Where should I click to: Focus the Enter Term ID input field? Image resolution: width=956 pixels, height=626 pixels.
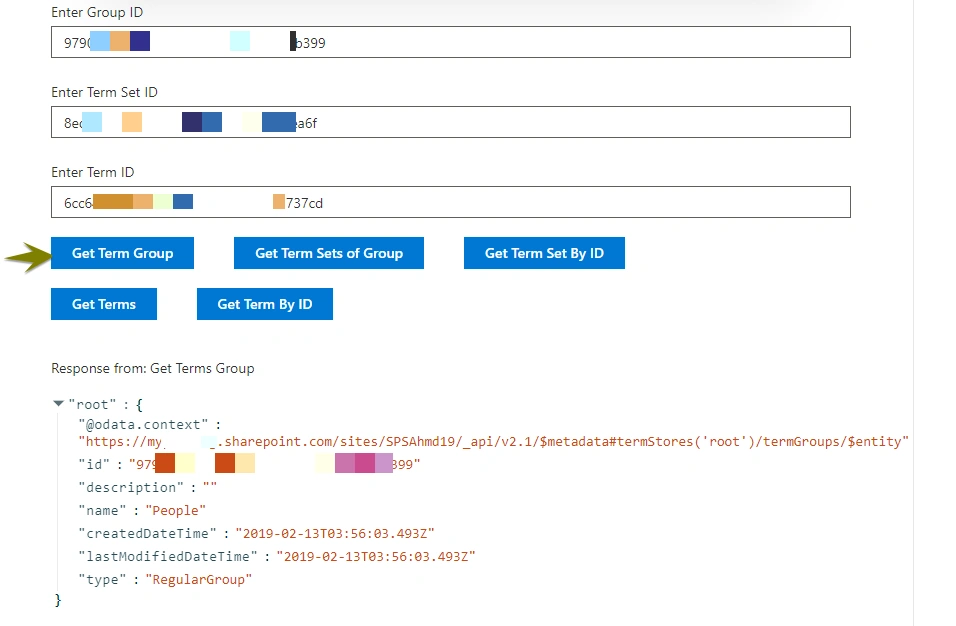tap(451, 202)
